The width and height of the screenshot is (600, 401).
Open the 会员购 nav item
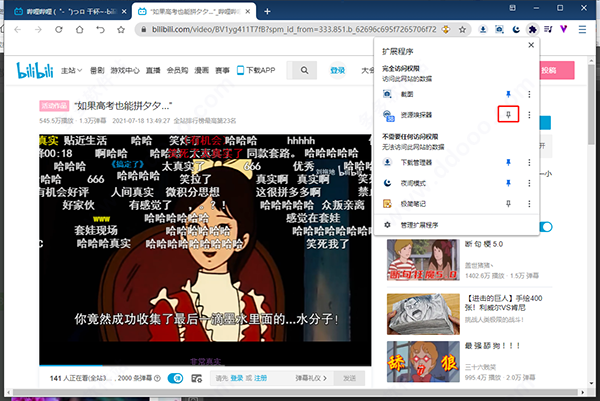point(177,70)
